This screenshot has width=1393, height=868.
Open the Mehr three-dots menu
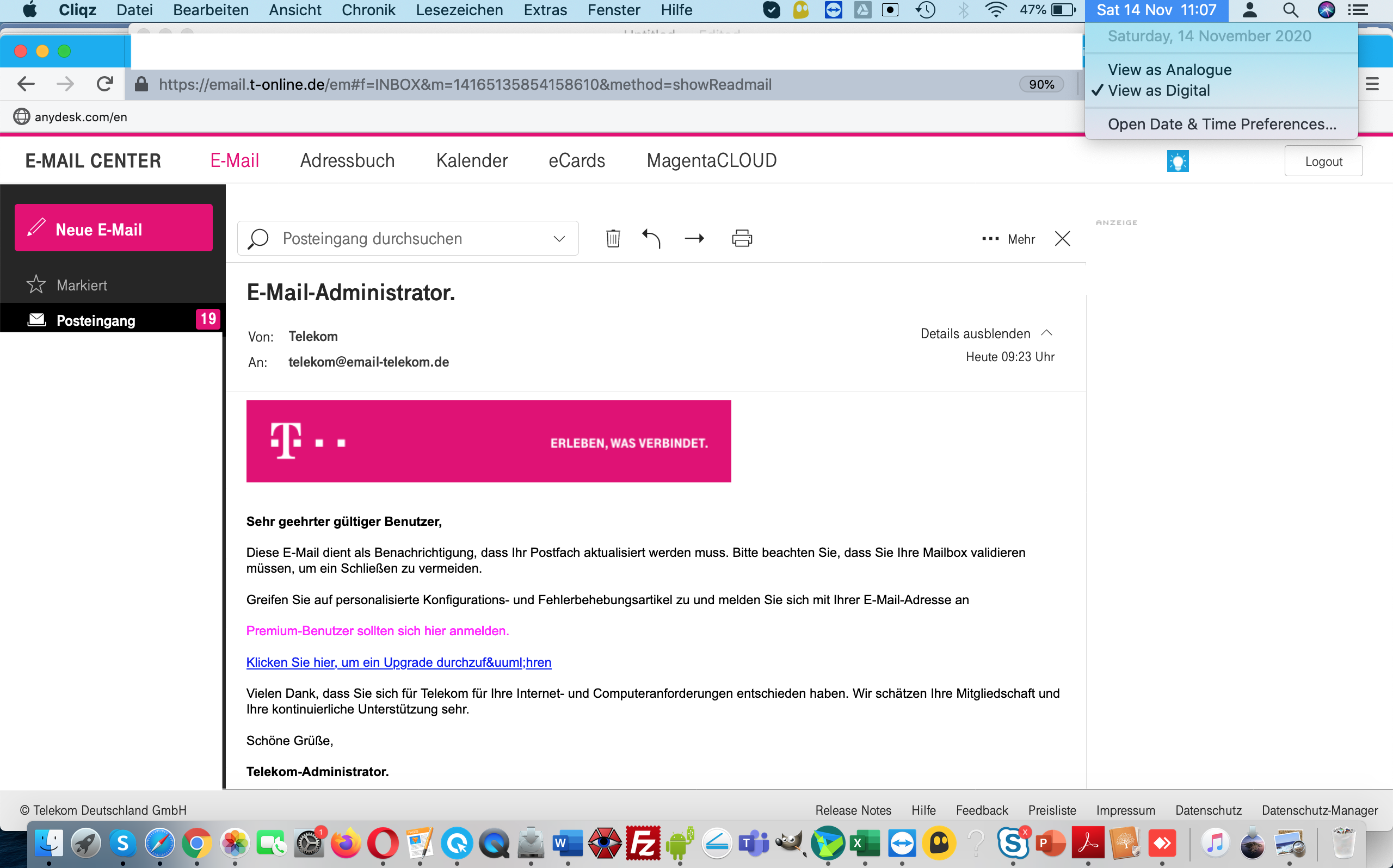(1008, 239)
